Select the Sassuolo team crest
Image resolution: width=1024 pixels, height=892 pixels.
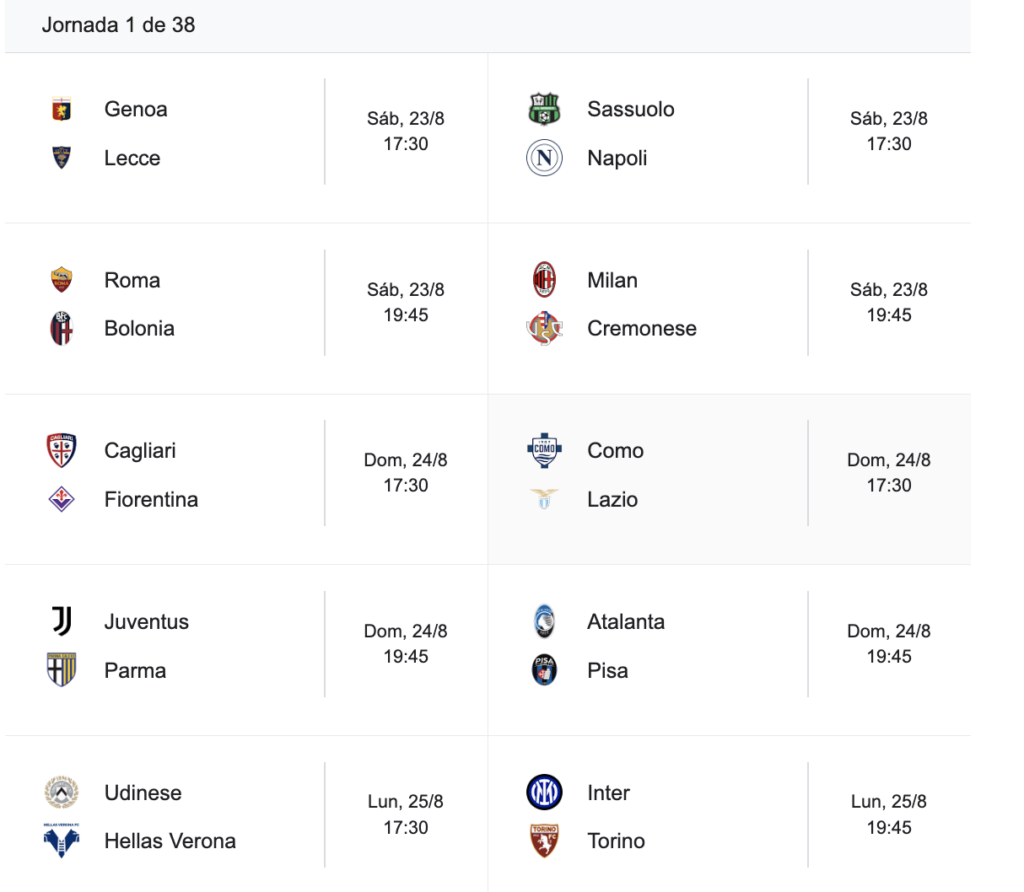pos(544,109)
